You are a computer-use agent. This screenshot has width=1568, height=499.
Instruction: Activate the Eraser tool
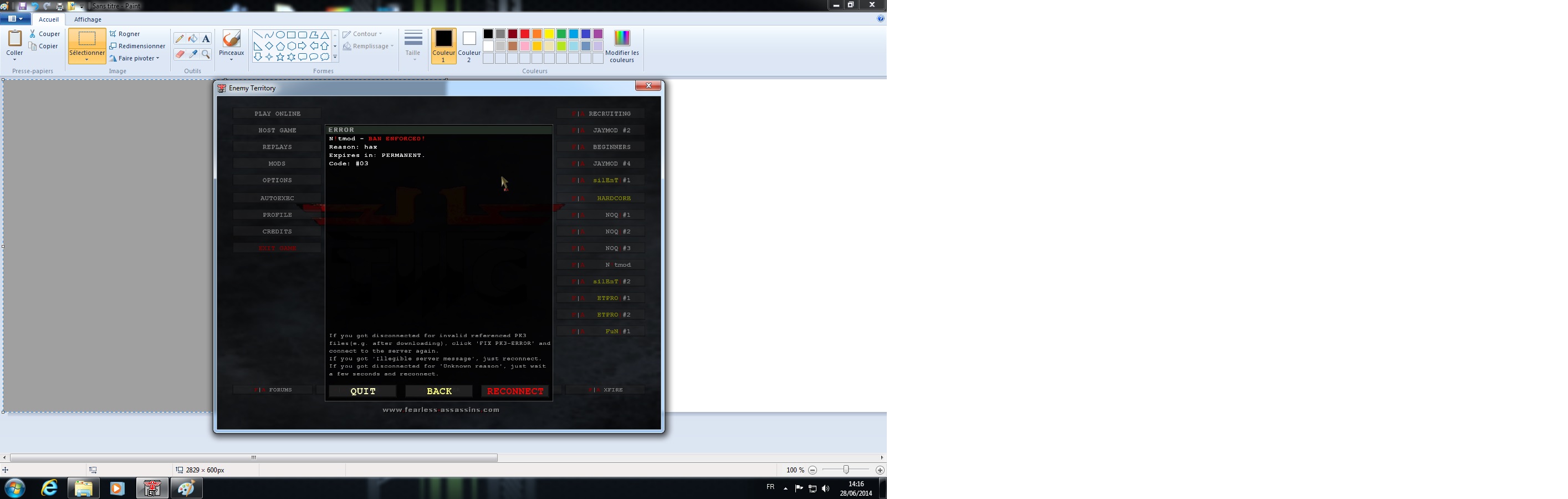(x=180, y=55)
